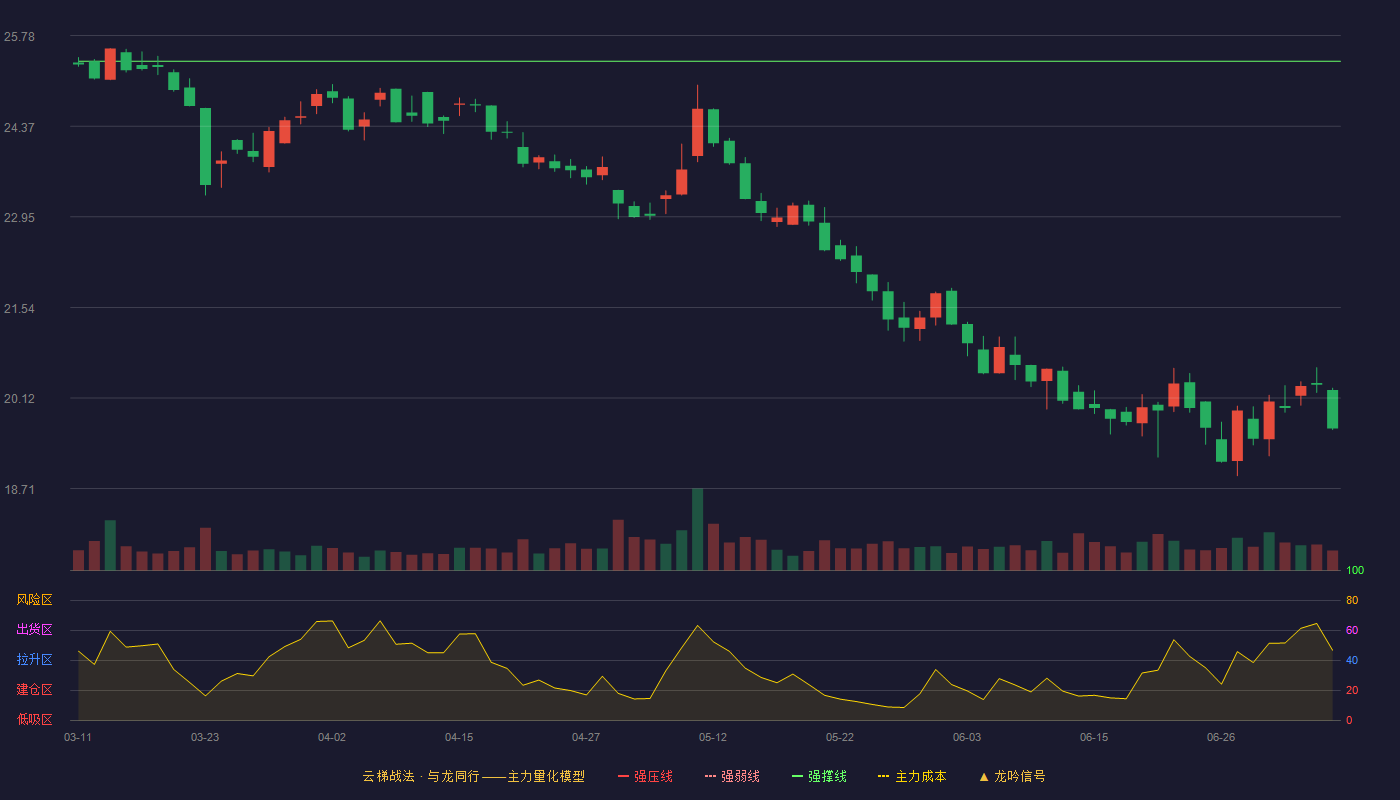1400x800 pixels.
Task: Click the 出货区 zone label
Action: (34, 630)
